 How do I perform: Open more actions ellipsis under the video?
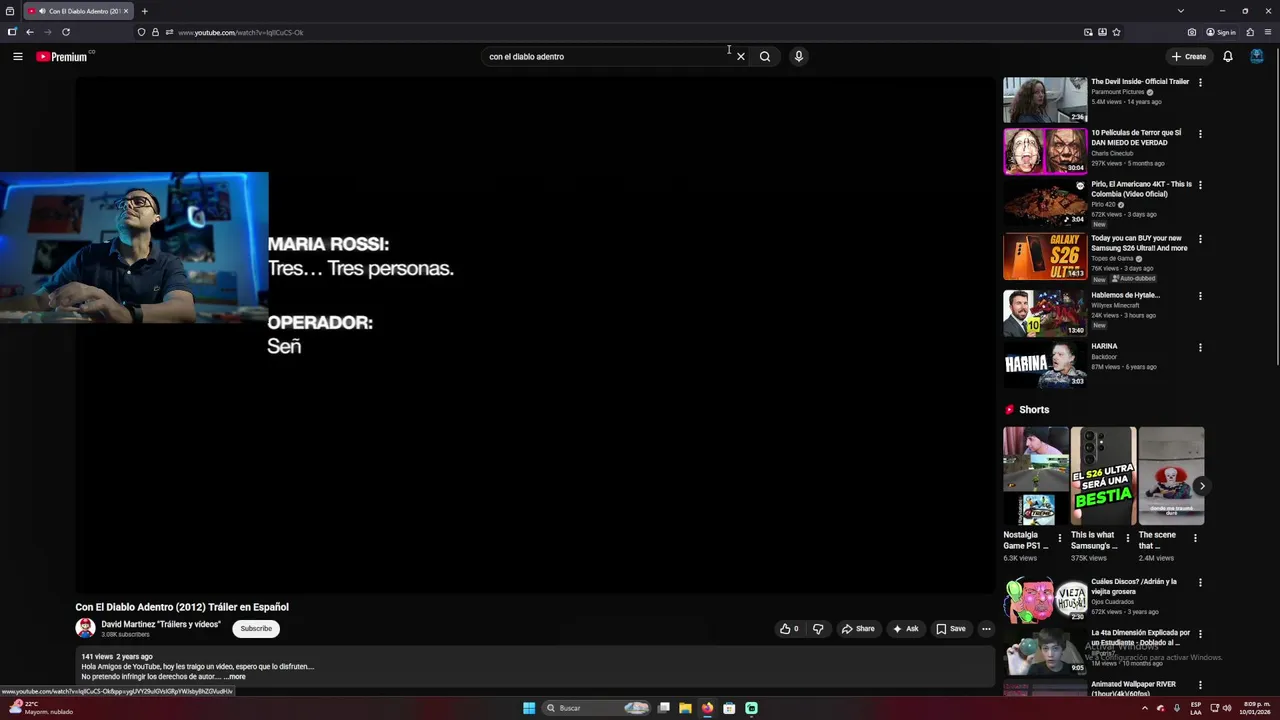tap(986, 629)
